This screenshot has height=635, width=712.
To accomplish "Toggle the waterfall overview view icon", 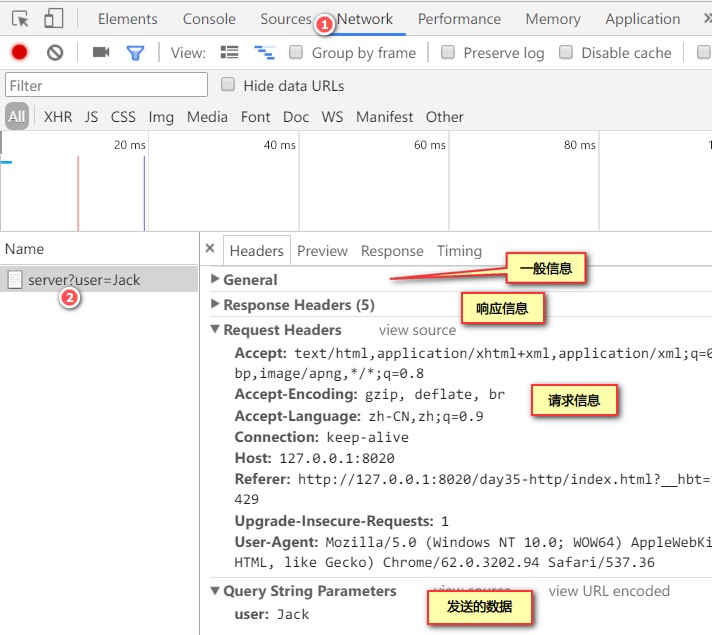I will 264,53.
